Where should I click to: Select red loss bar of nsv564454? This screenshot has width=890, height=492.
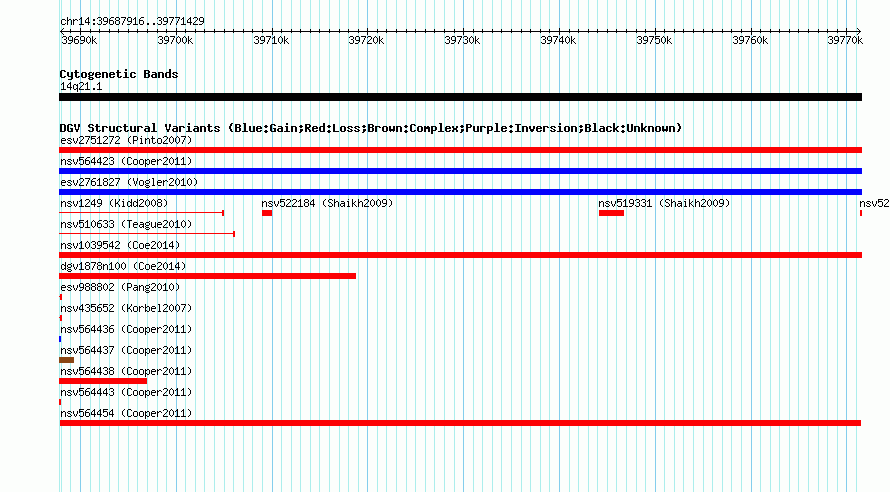[460, 423]
